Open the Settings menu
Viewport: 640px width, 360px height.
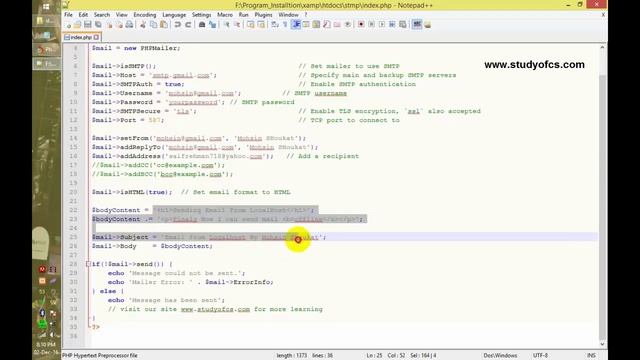click(201, 15)
